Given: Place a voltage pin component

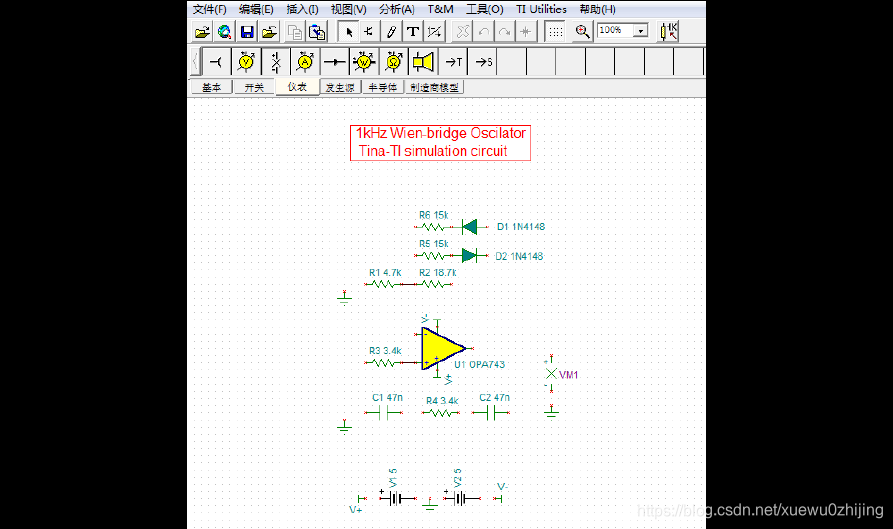Looking at the screenshot, I should 216,61.
